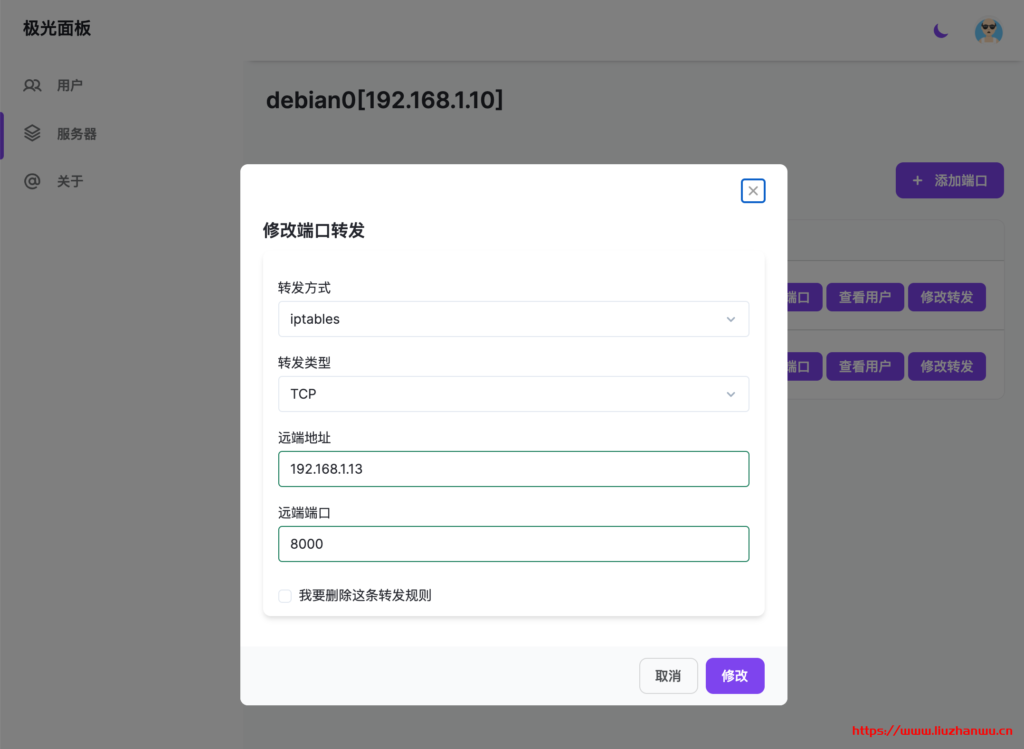This screenshot has height=749, width=1024.
Task: Click the 添加端口 button
Action: pyautogui.click(x=950, y=180)
